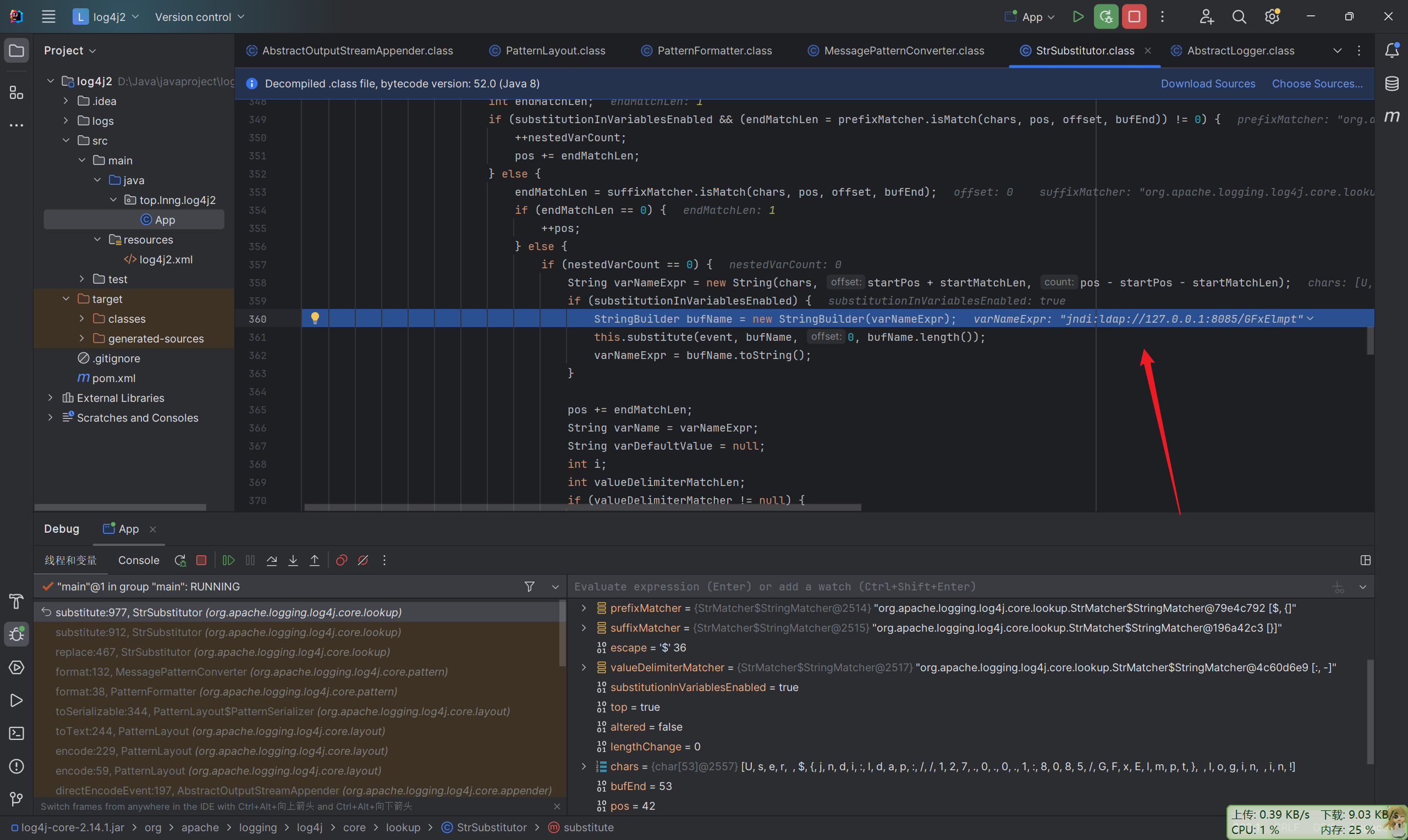The image size is (1408, 840).
Task: Stop debug session in debug toolbar
Action: [201, 560]
